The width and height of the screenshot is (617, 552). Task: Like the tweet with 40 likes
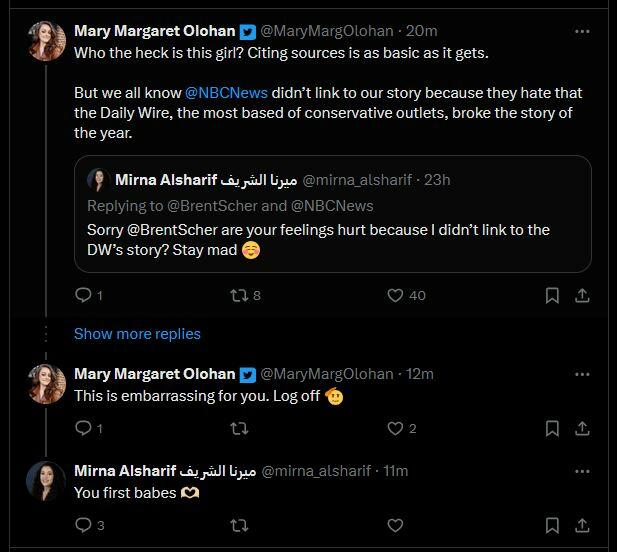pyautogui.click(x=395, y=295)
